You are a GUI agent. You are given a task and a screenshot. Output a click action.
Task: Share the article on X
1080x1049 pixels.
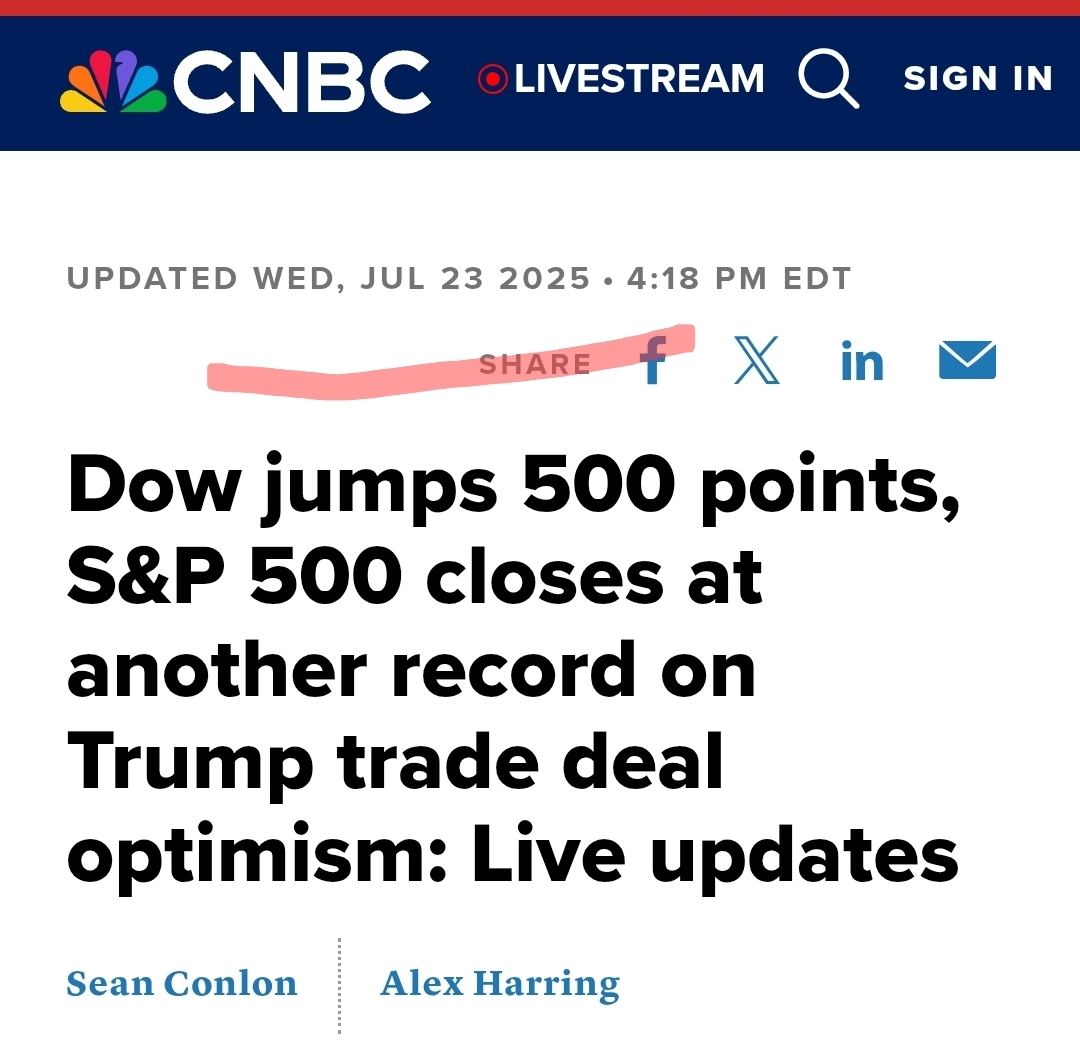(756, 360)
